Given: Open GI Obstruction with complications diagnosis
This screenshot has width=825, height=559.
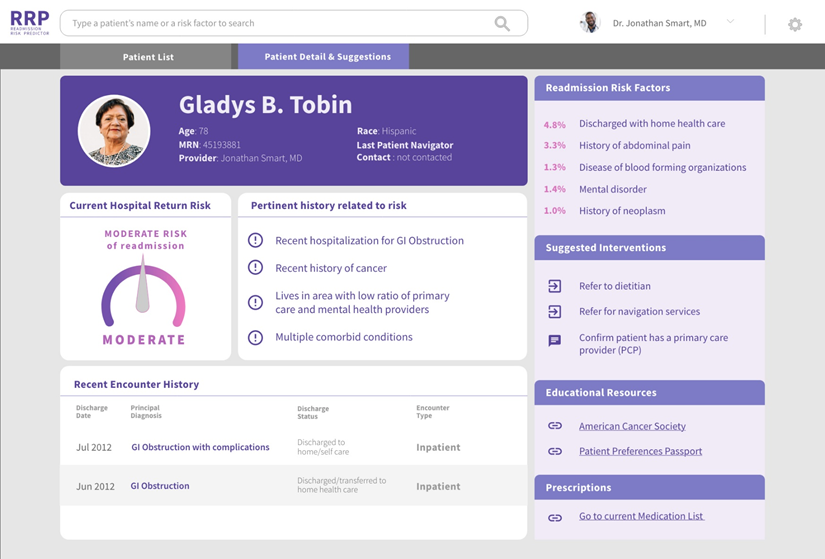Looking at the screenshot, I should 200,447.
